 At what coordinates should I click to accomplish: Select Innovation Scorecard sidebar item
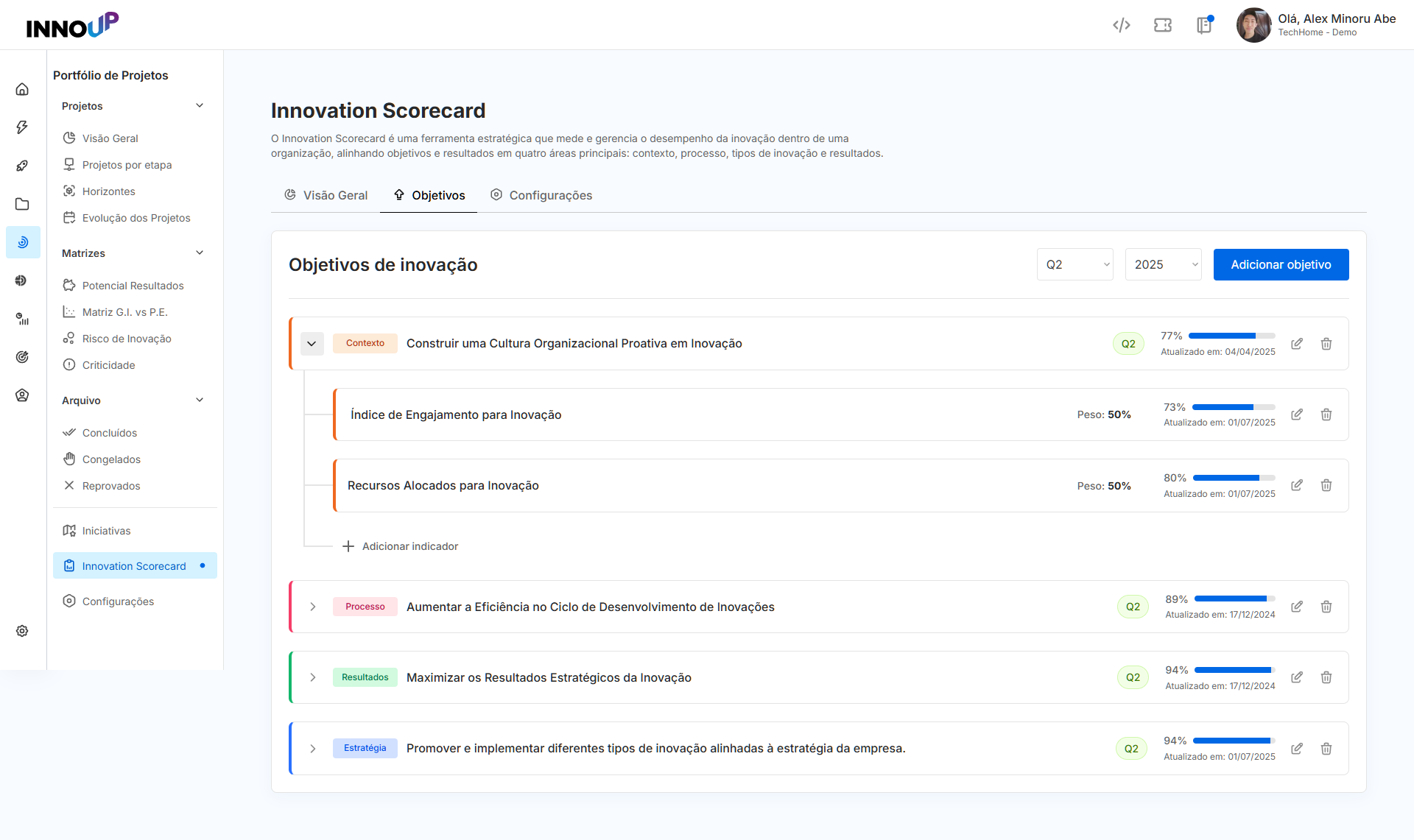coord(135,565)
